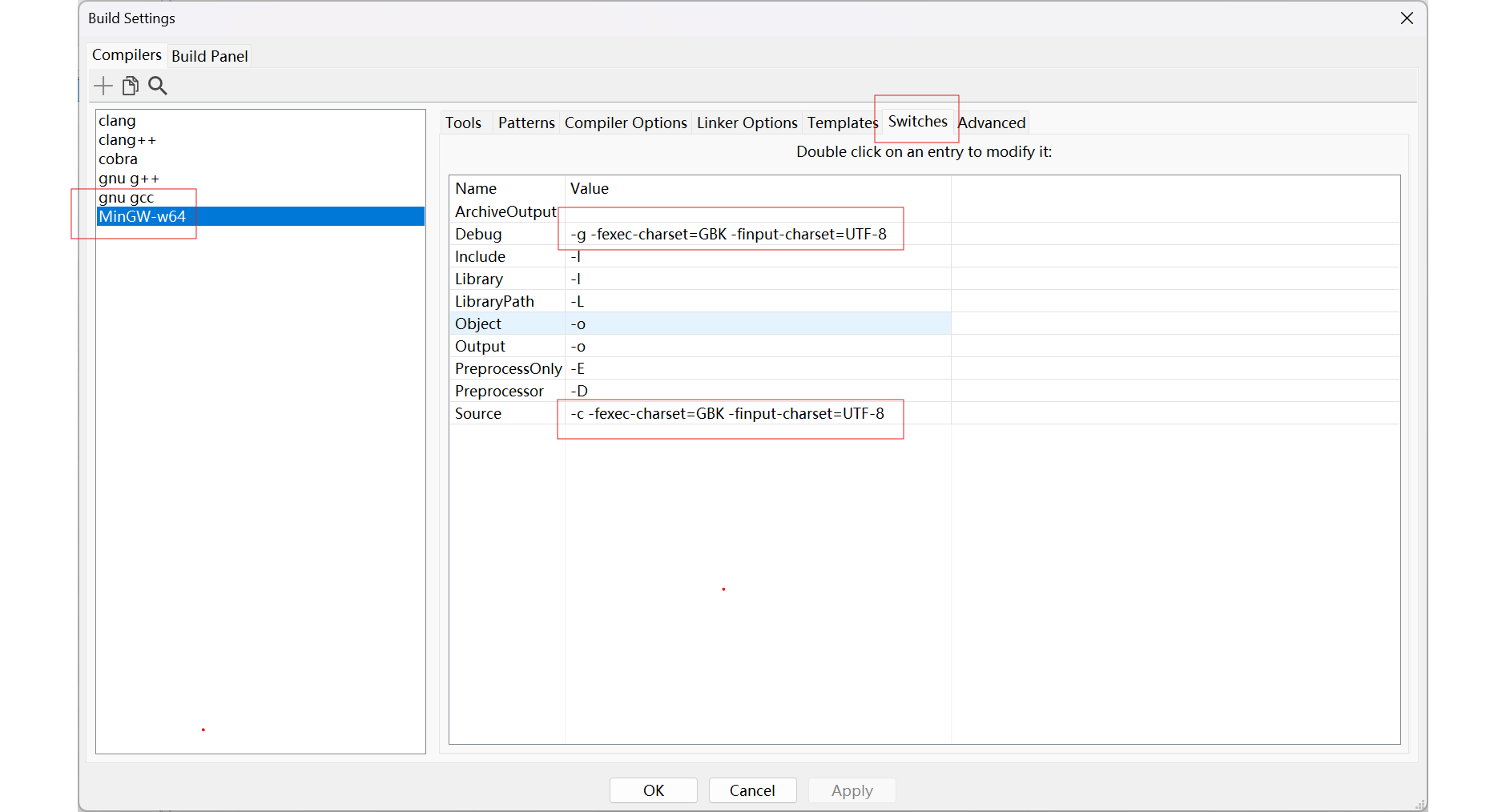This screenshot has height=812, width=1506.
Task: Click the Debug value -g -fexec-charset=GBK
Action: 728,234
